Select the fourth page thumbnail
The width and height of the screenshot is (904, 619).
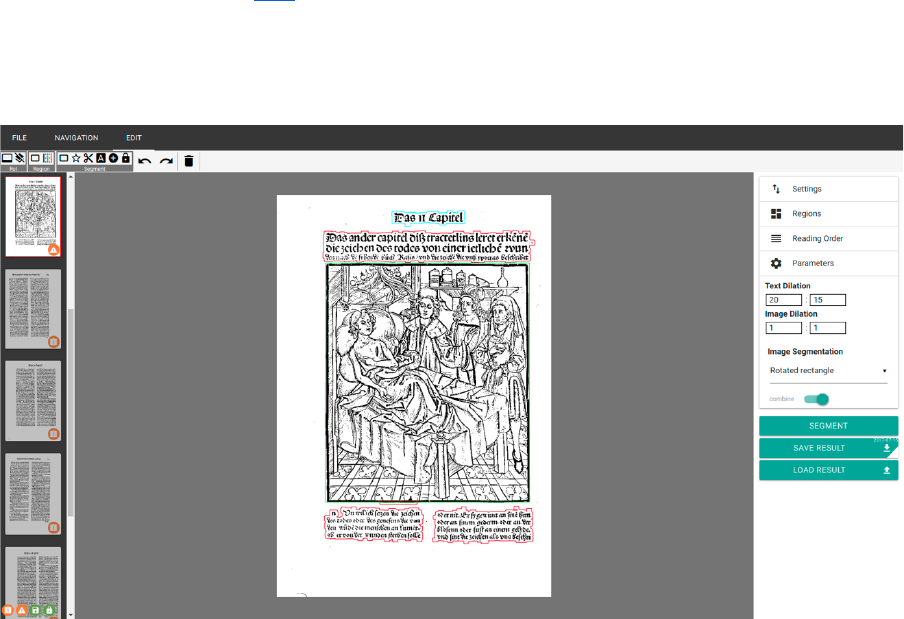coord(33,494)
